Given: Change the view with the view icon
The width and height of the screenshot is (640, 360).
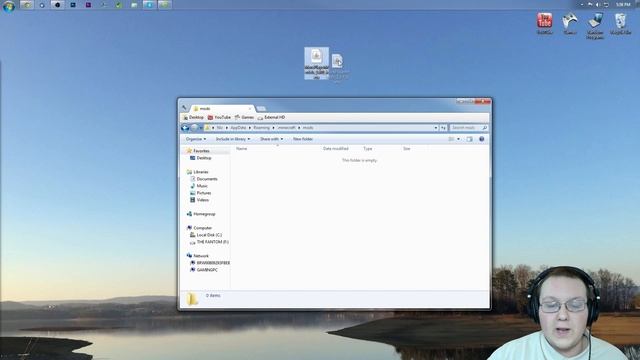Looking at the screenshot, I should pyautogui.click(x=451, y=139).
